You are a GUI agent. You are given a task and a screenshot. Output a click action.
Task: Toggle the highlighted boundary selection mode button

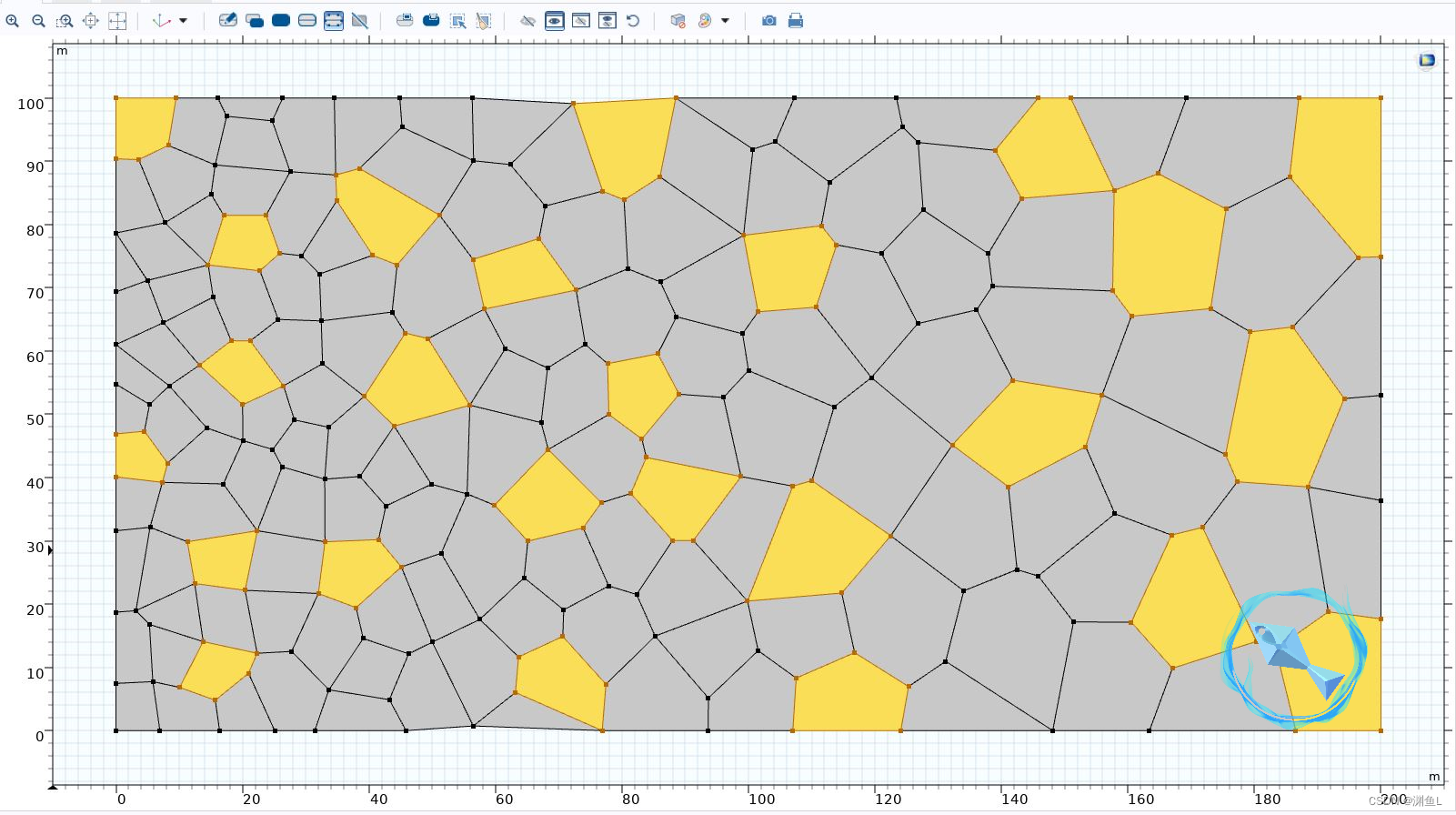(x=334, y=21)
